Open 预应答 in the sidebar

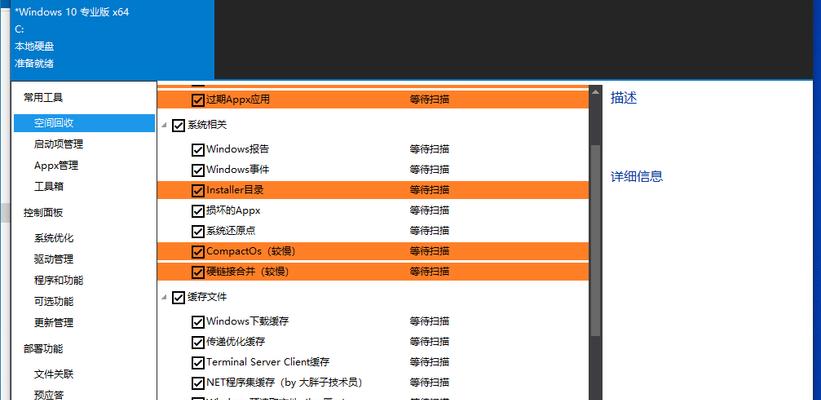(49, 395)
